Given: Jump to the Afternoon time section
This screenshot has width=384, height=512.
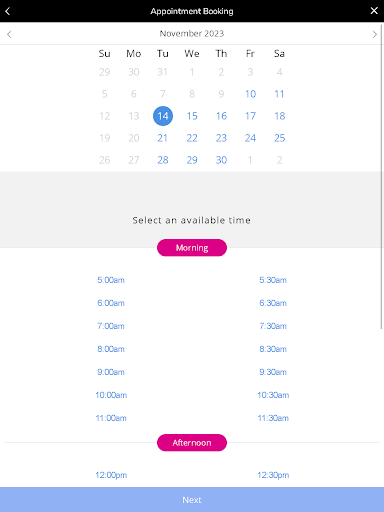Looking at the screenshot, I should click(192, 443).
